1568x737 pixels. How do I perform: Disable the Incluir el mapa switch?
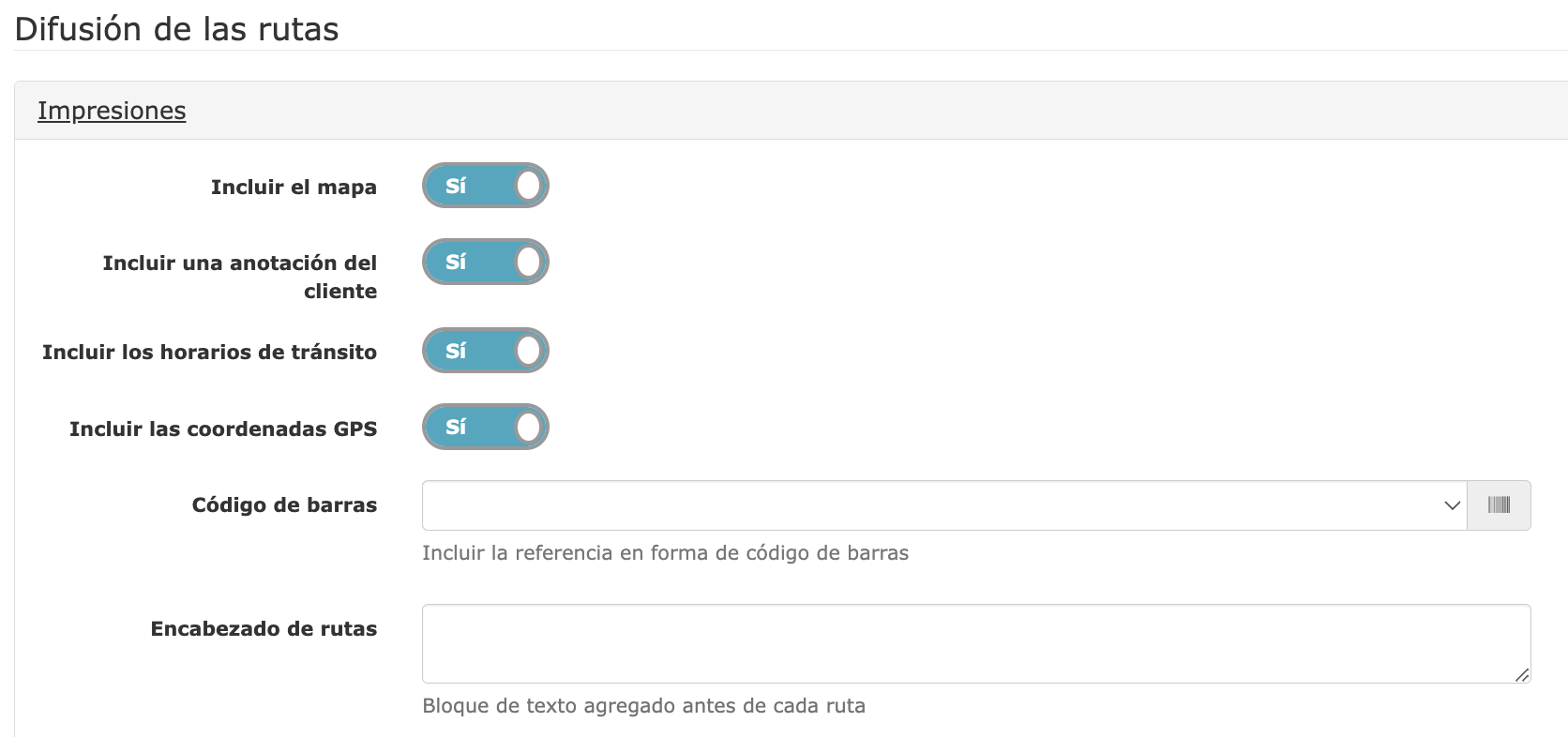click(x=486, y=186)
